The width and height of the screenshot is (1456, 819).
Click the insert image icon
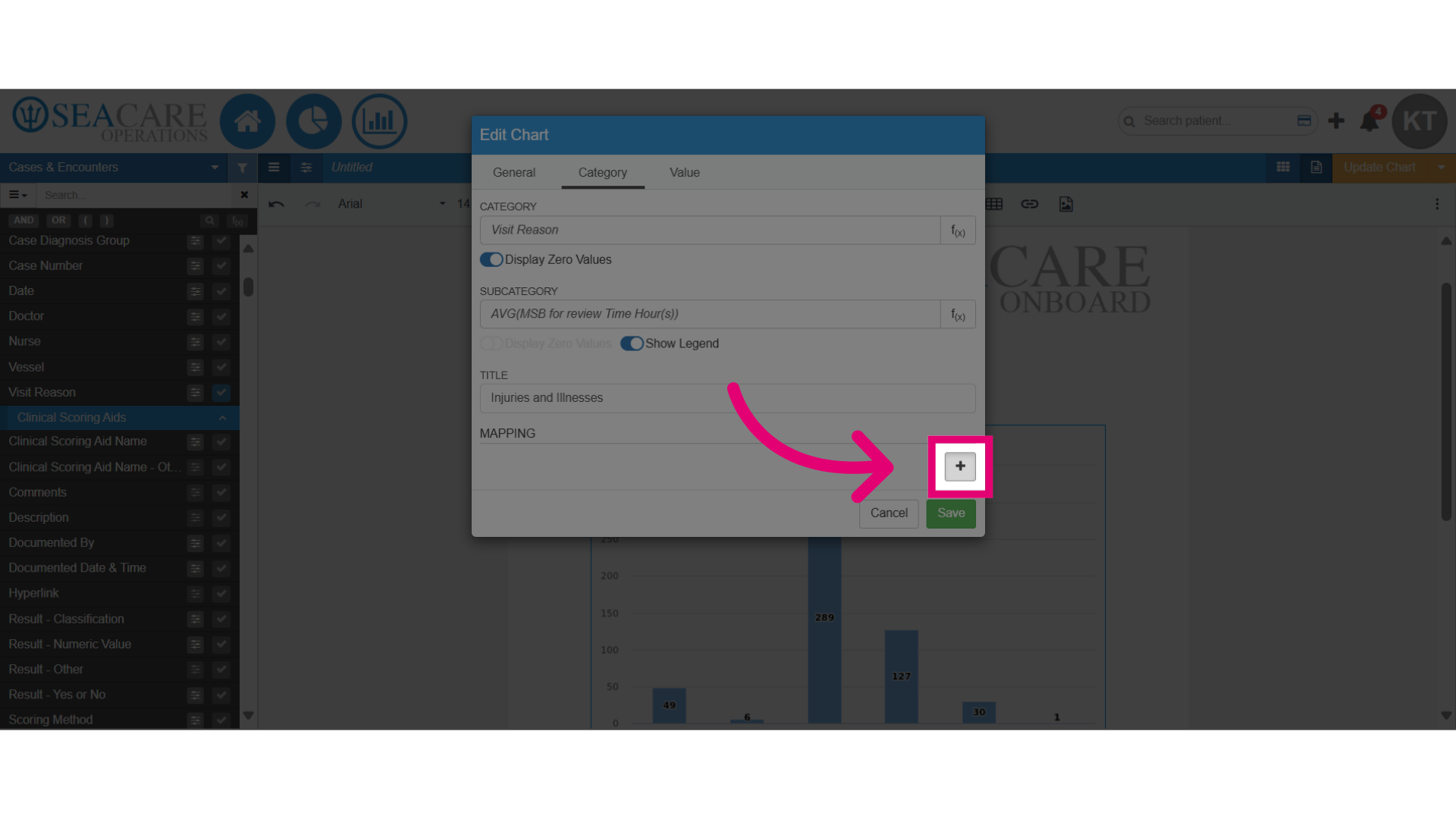[1065, 204]
